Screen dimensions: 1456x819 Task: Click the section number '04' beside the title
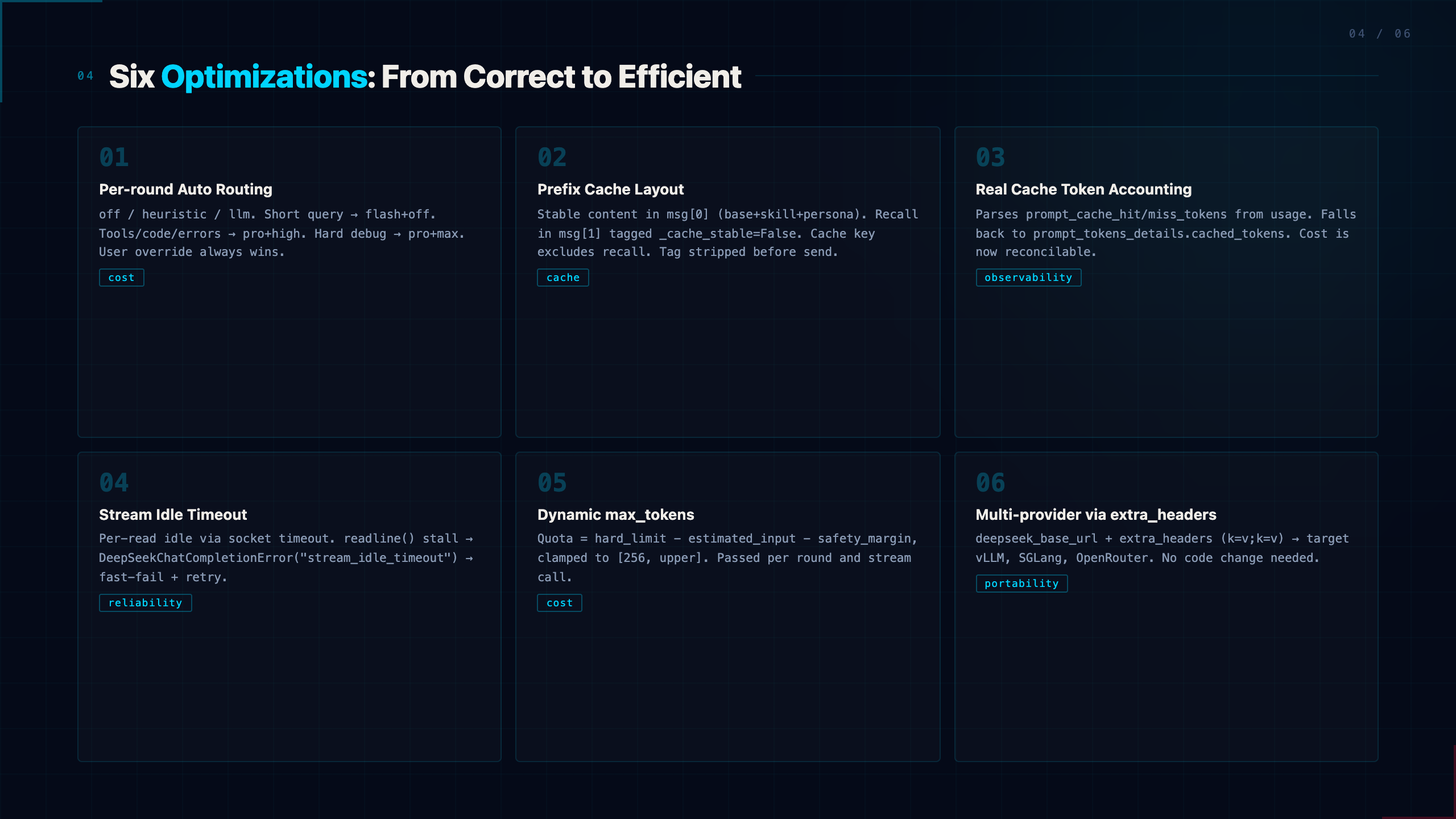point(85,76)
